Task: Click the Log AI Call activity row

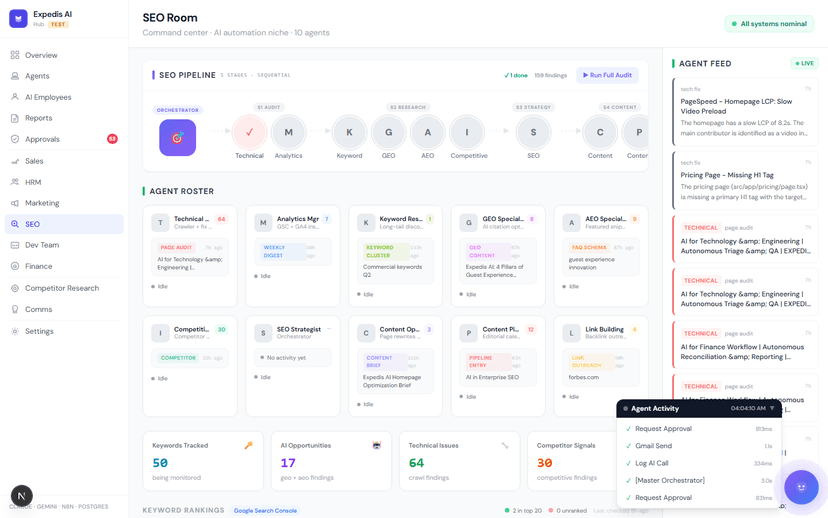Action: pos(699,463)
